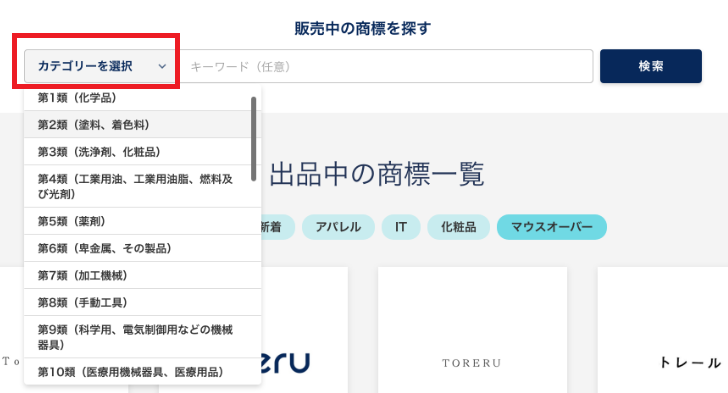The height and width of the screenshot is (393, 728).
Task: Click the dropdown list scrollbar thumb
Action: 254,138
